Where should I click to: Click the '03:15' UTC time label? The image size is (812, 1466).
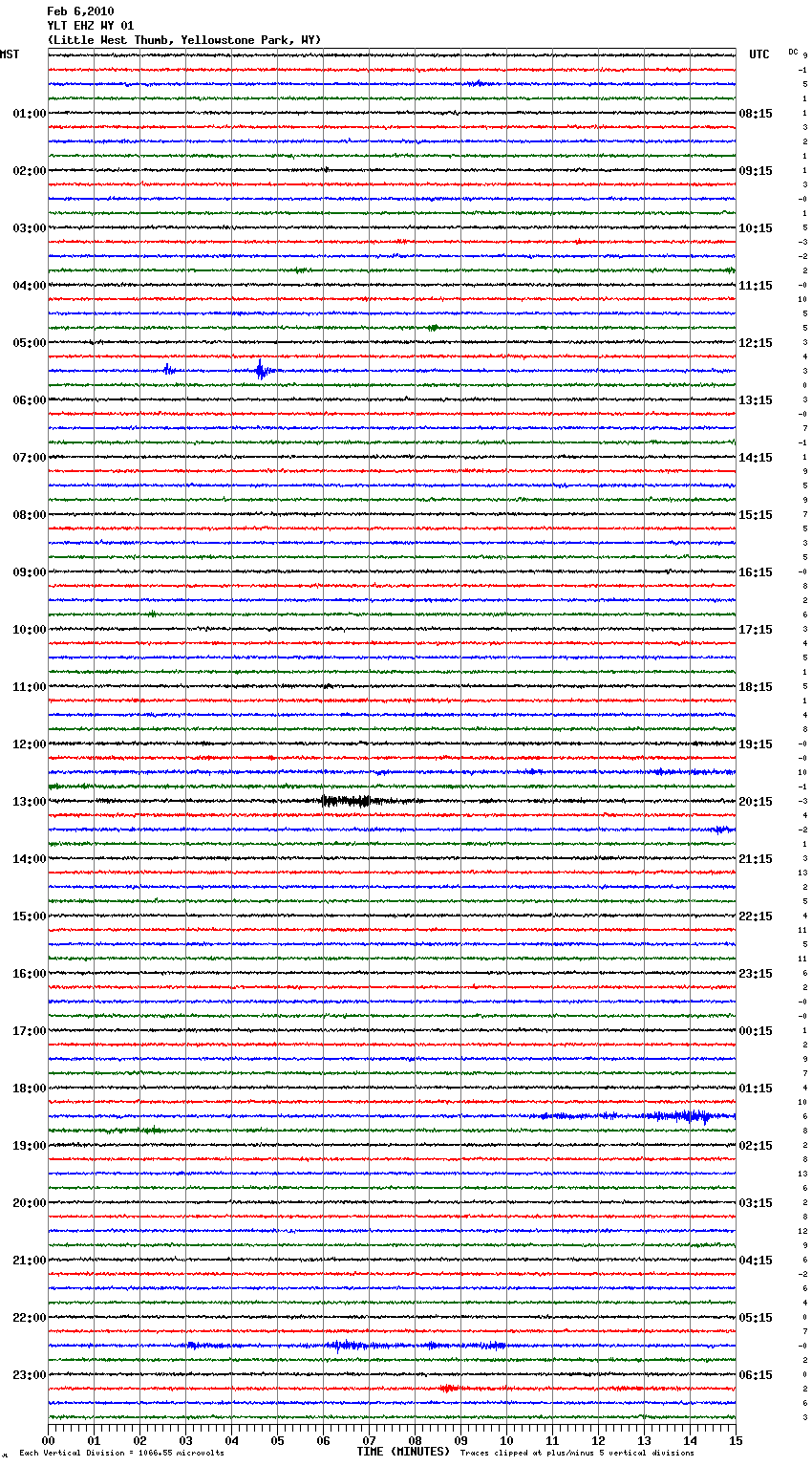pos(756,1203)
